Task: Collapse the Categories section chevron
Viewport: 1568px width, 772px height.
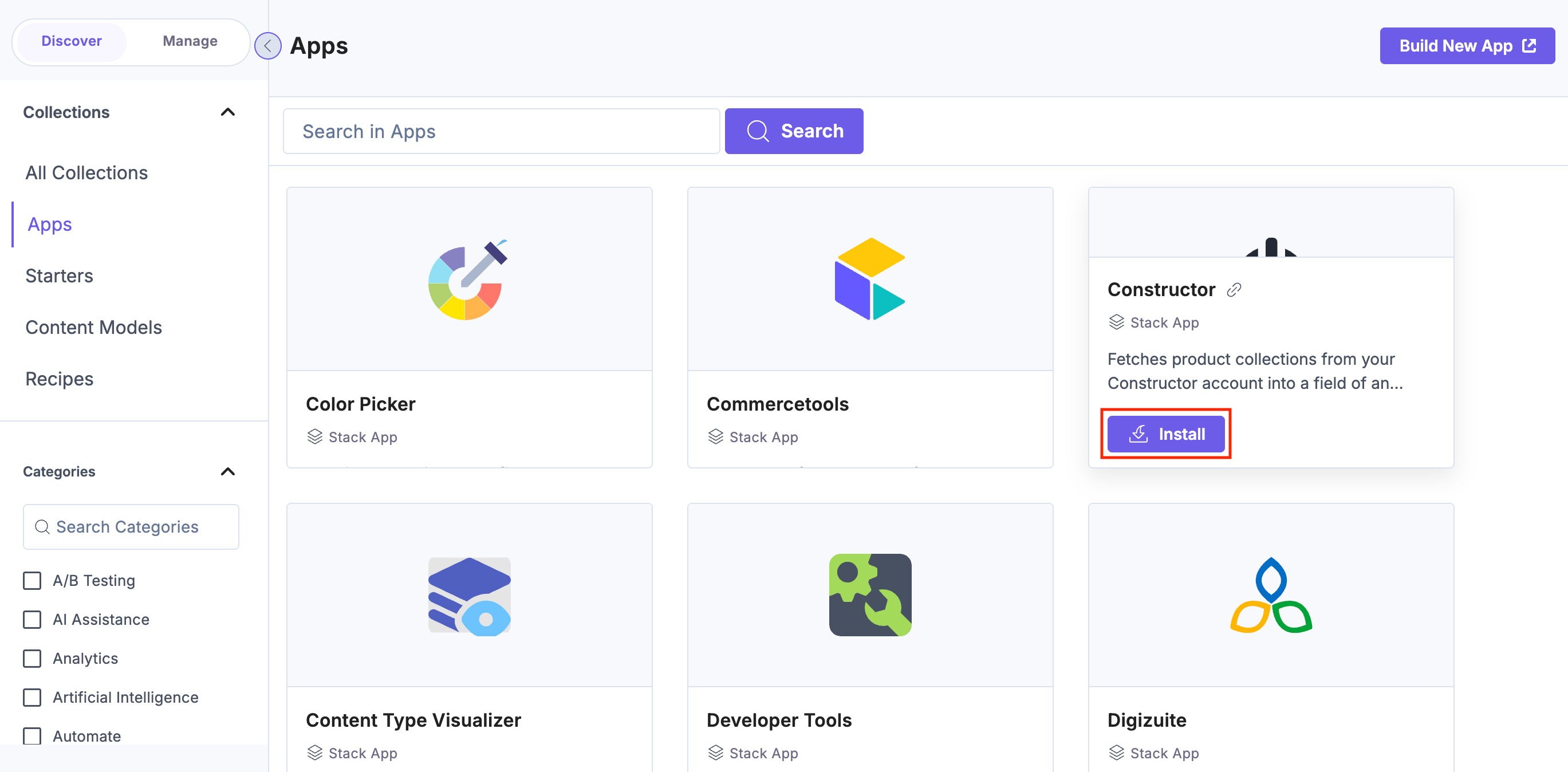Action: pyautogui.click(x=228, y=472)
